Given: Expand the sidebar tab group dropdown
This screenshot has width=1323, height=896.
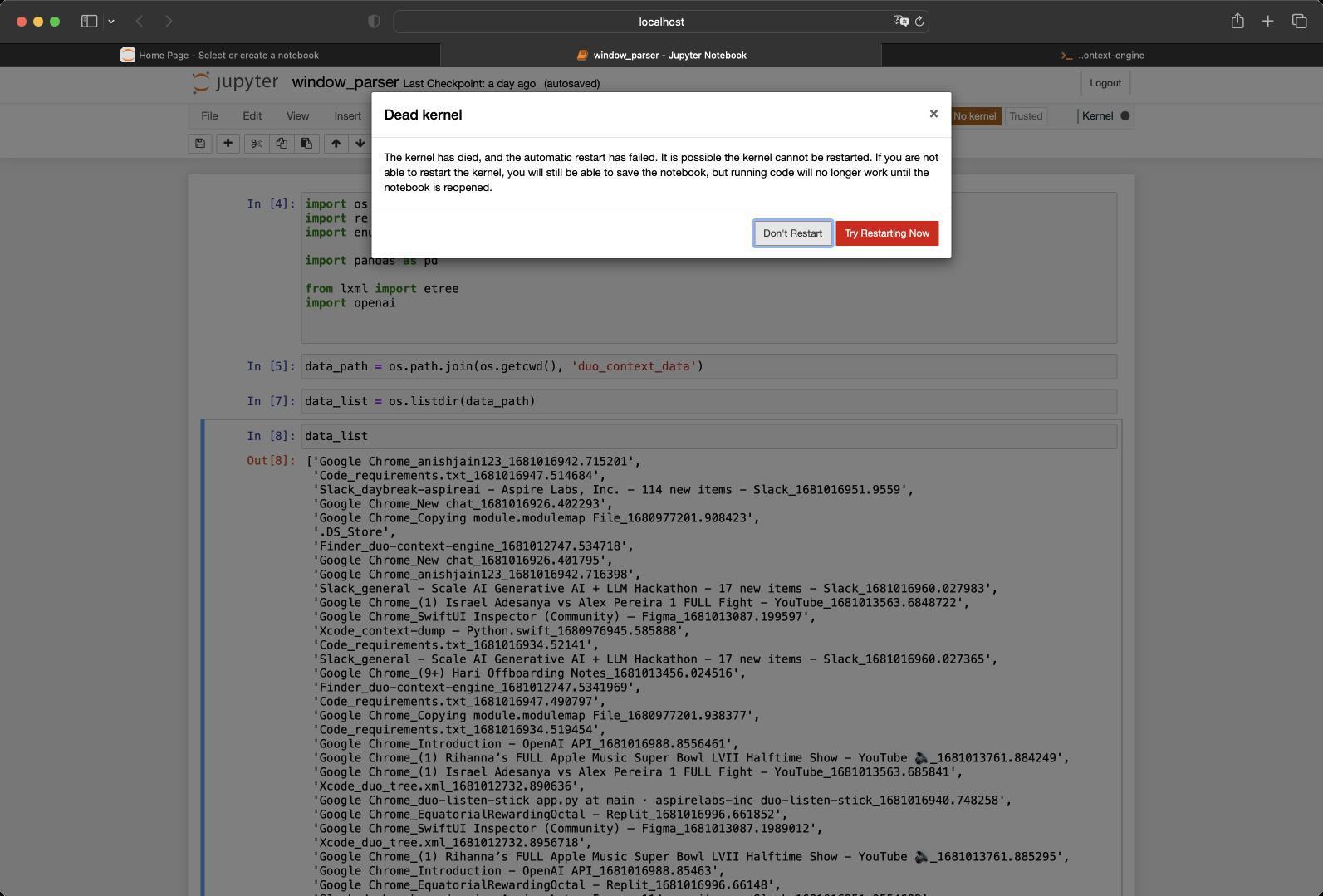Looking at the screenshot, I should click(x=111, y=22).
